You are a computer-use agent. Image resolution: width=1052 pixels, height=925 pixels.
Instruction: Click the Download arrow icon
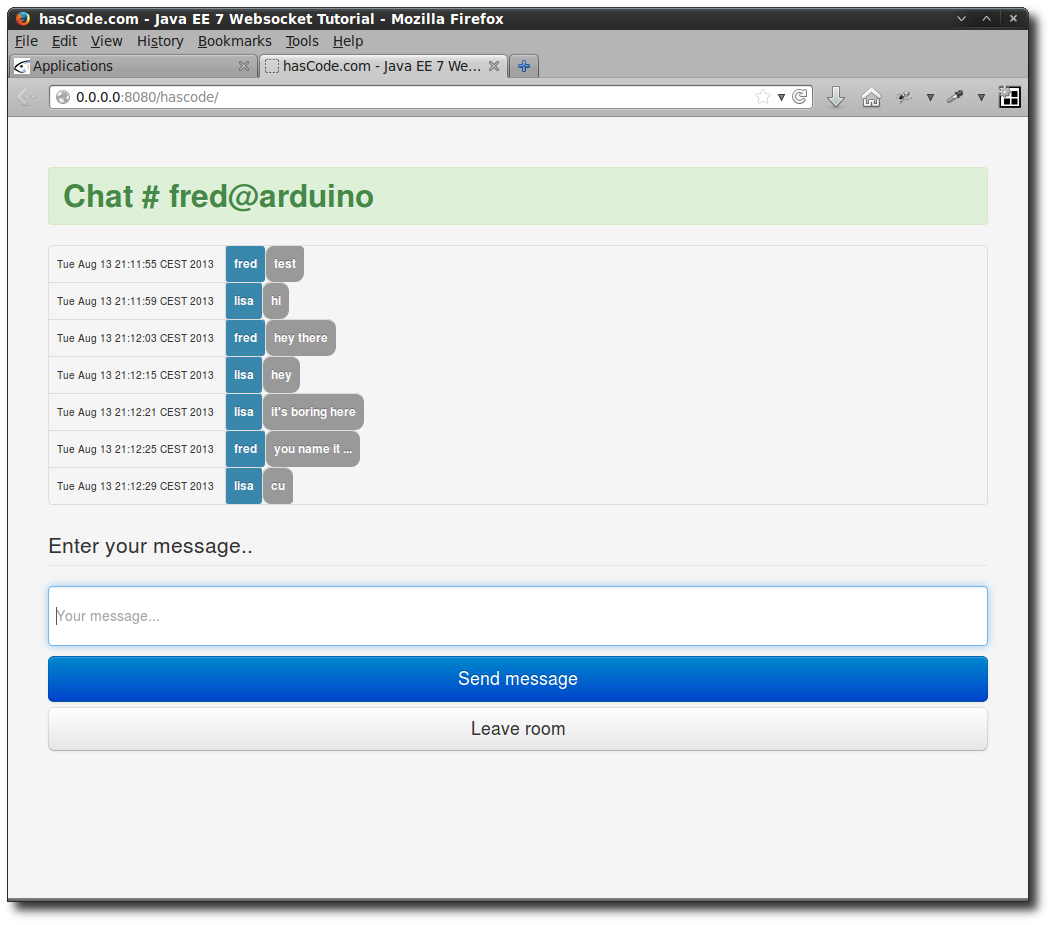coord(836,97)
